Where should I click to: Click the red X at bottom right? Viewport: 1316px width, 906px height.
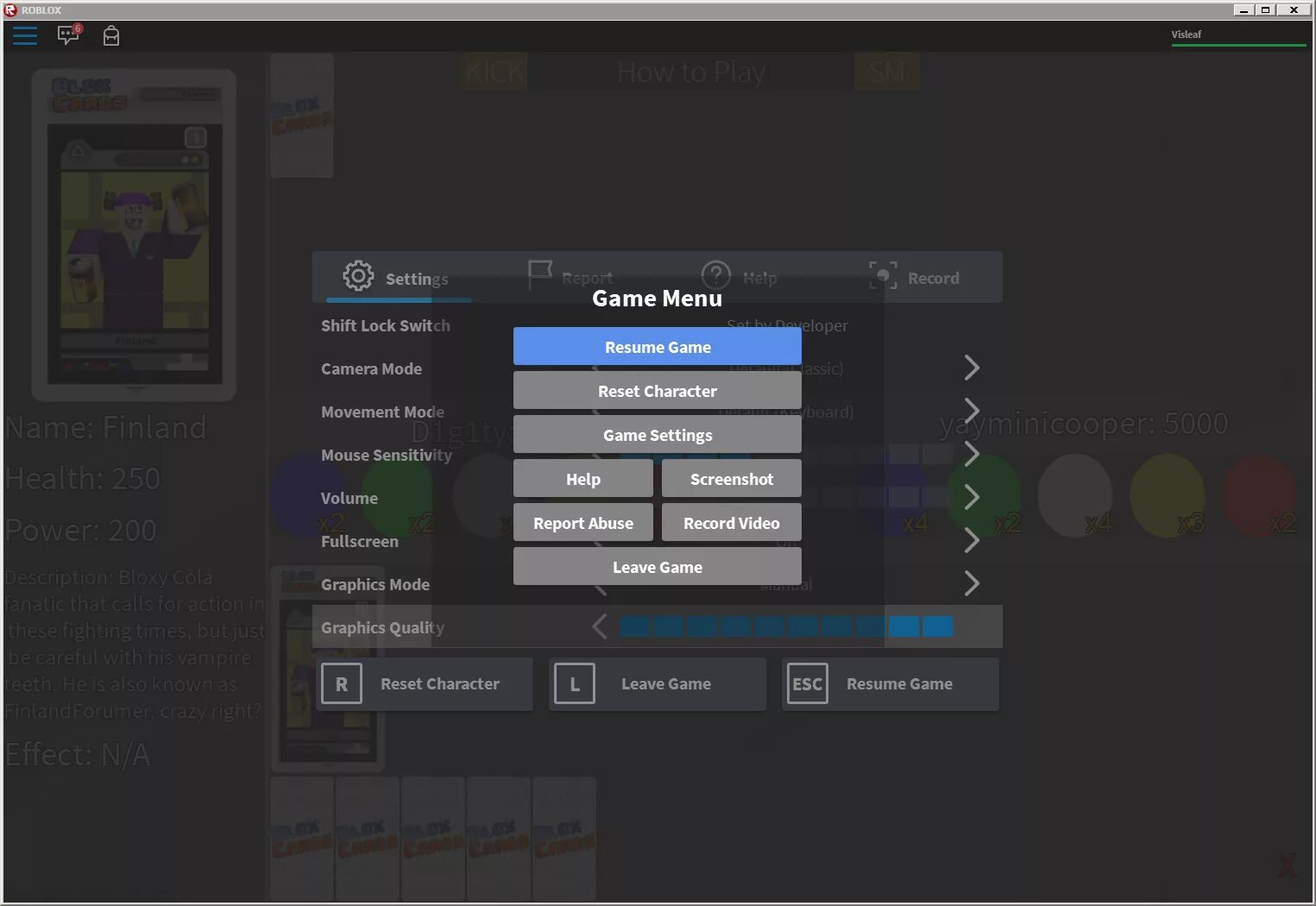(1287, 865)
